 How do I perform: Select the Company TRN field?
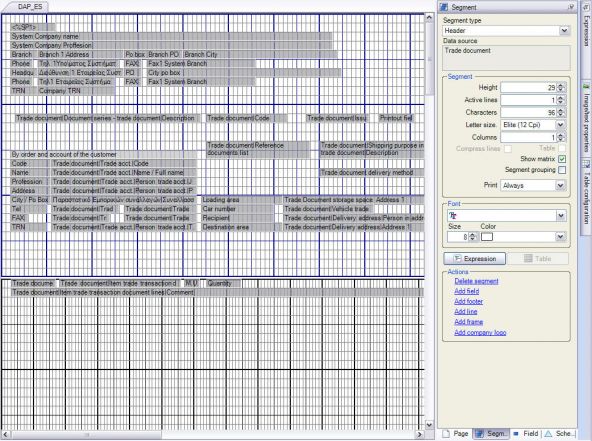point(77,91)
